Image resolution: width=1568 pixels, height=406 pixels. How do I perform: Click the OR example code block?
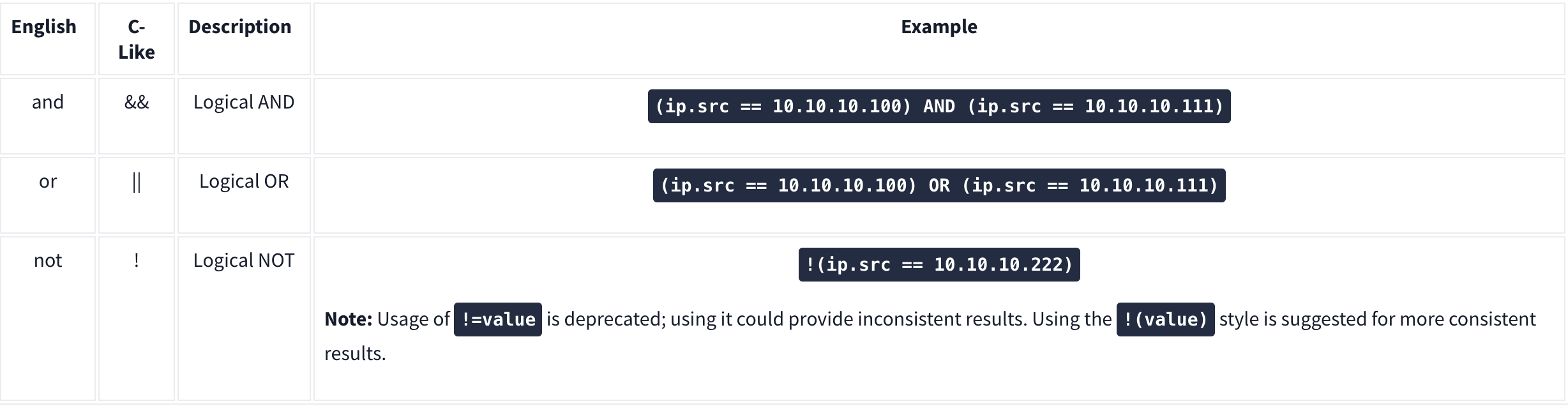point(939,185)
